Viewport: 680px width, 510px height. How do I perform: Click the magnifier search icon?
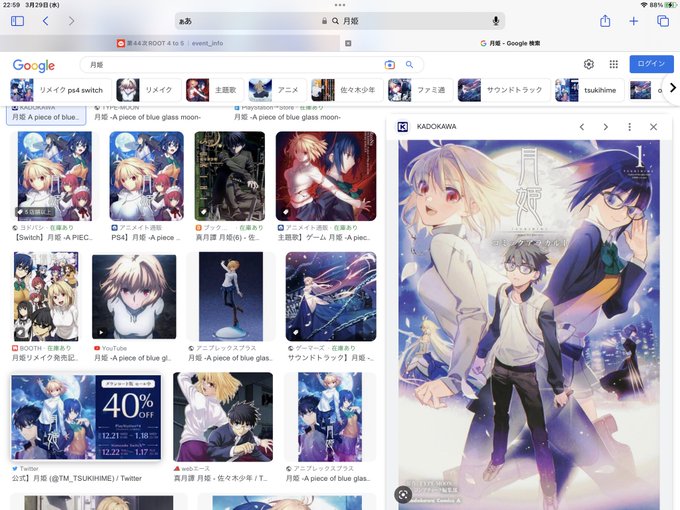409,65
